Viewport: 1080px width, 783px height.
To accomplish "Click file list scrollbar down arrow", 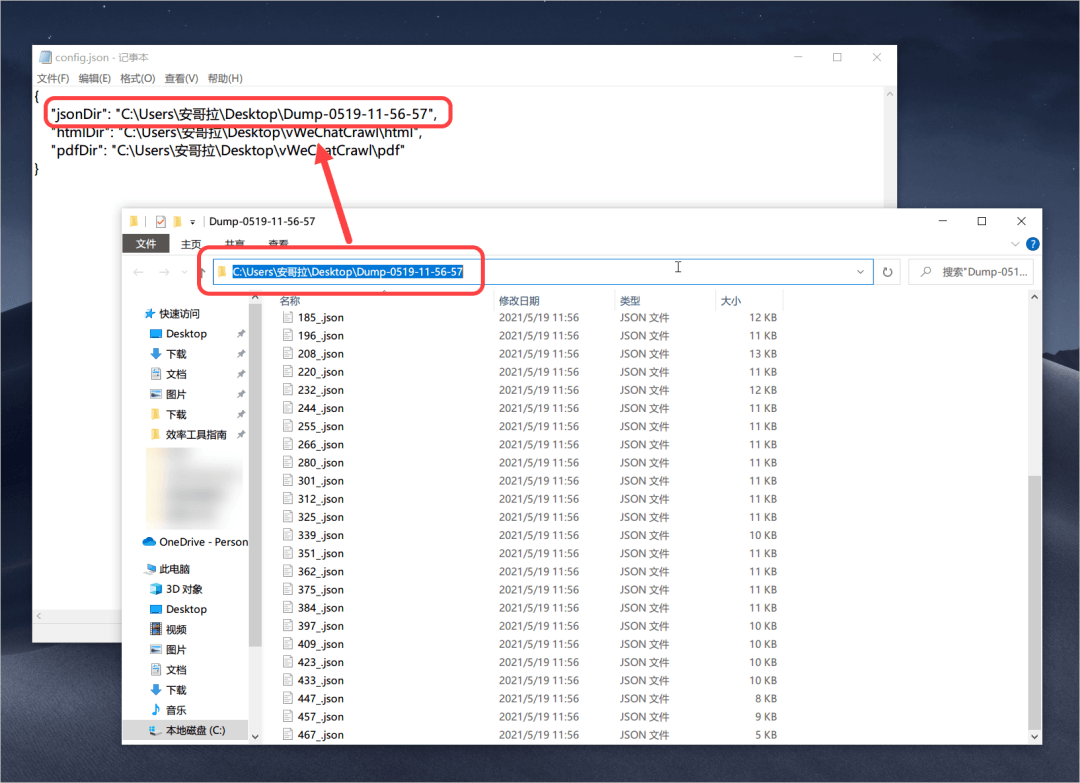I will 1034,736.
